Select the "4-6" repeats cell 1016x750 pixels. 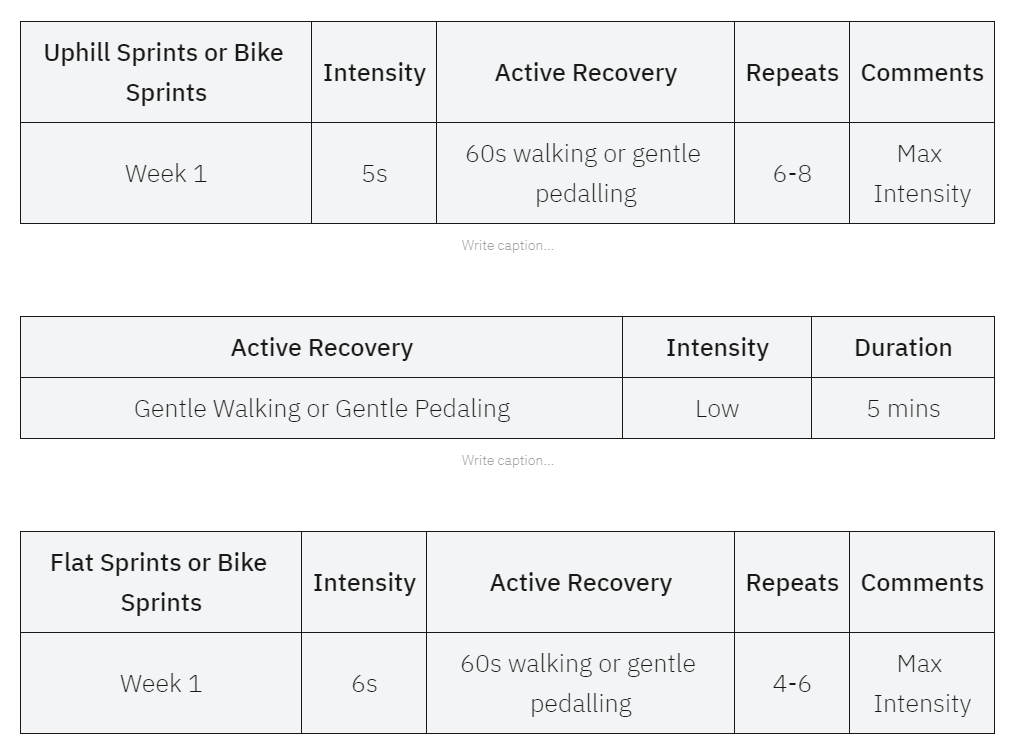point(792,683)
